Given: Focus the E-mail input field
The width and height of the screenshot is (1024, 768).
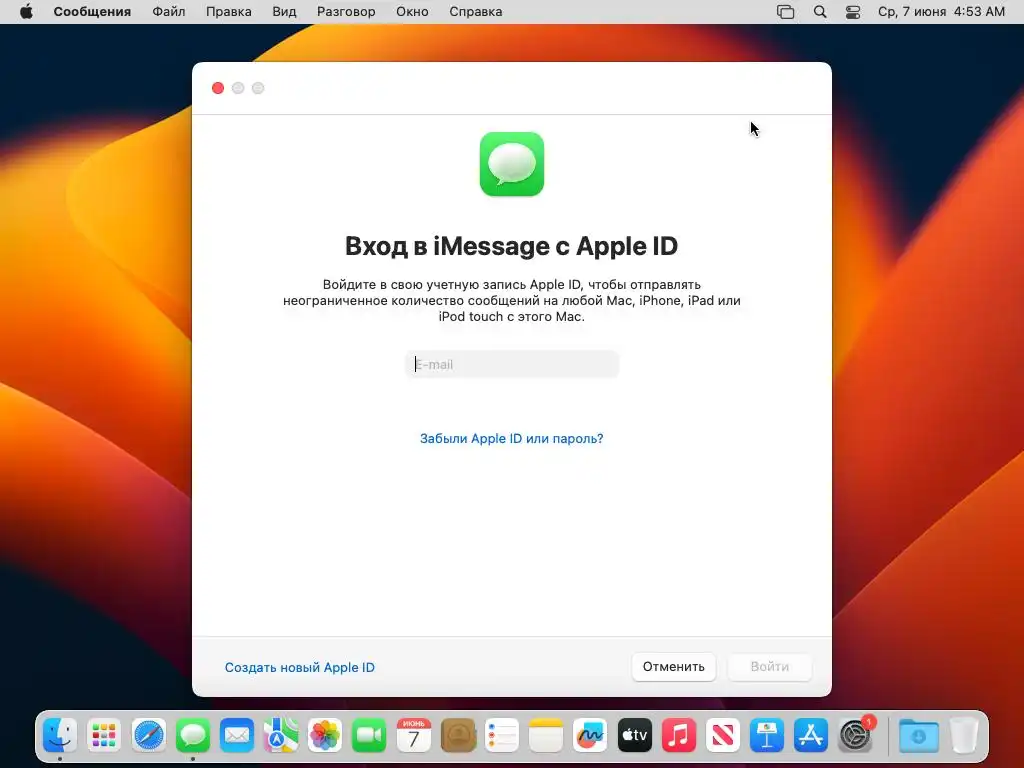Looking at the screenshot, I should [512, 364].
